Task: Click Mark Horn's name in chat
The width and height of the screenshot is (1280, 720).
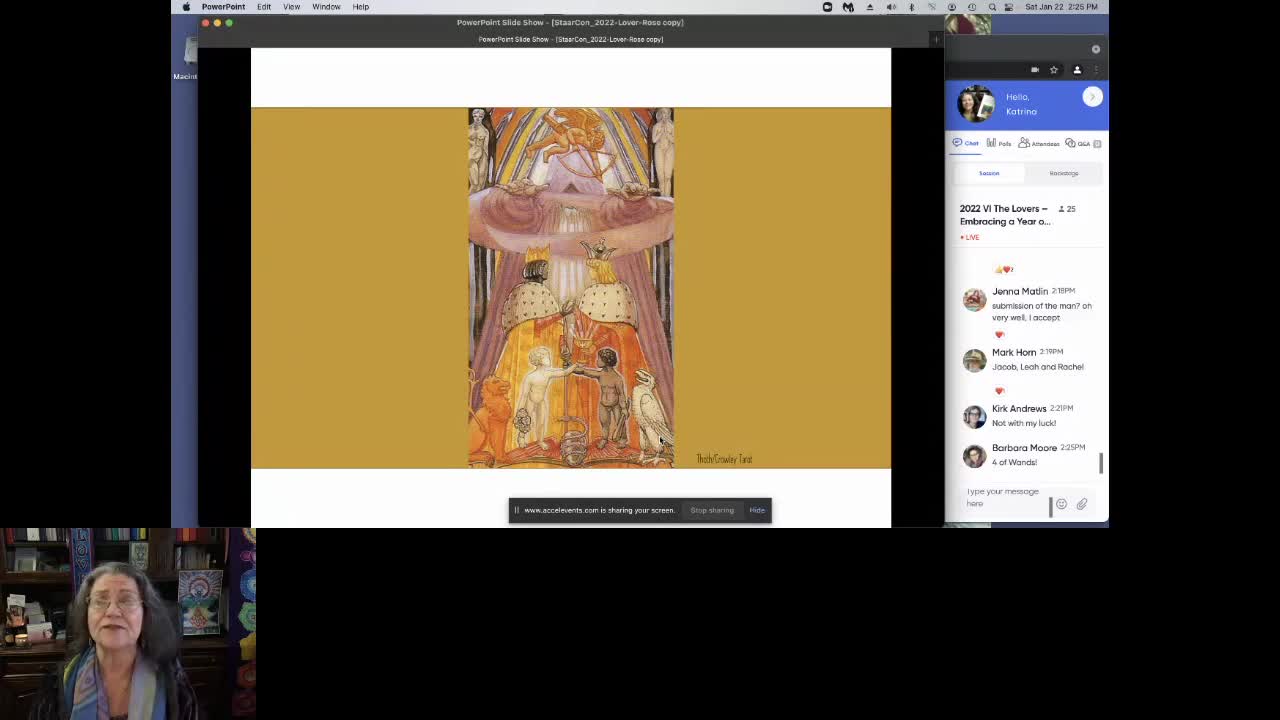Action: 1014,352
